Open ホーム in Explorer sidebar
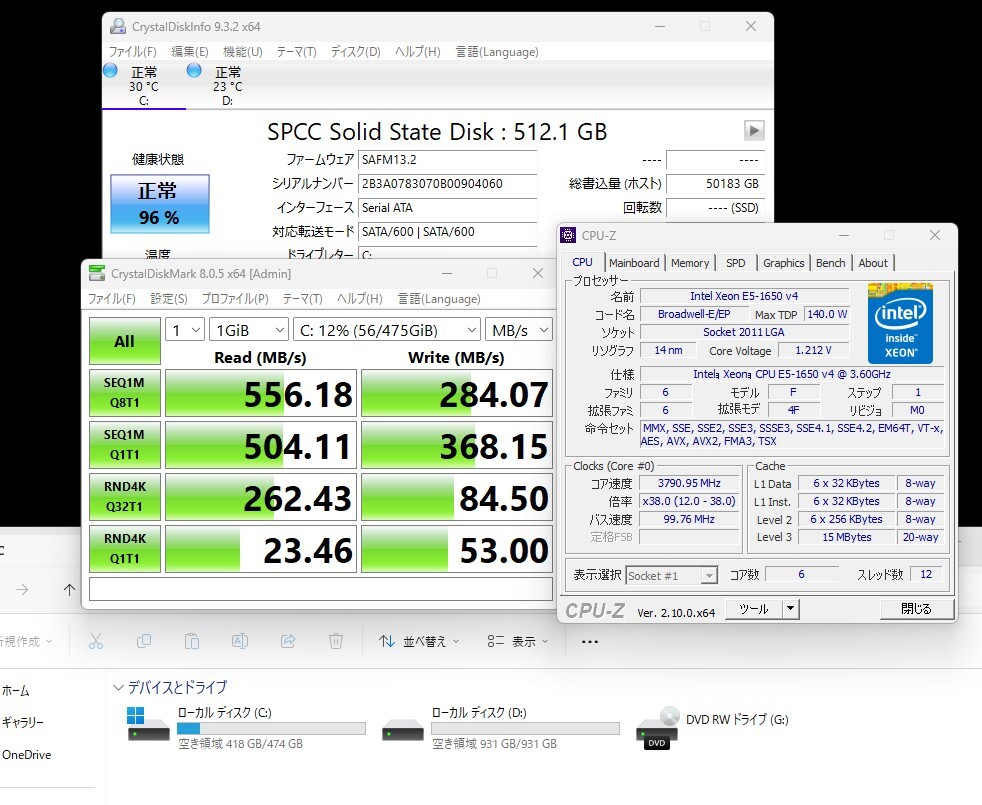 (x=16, y=690)
